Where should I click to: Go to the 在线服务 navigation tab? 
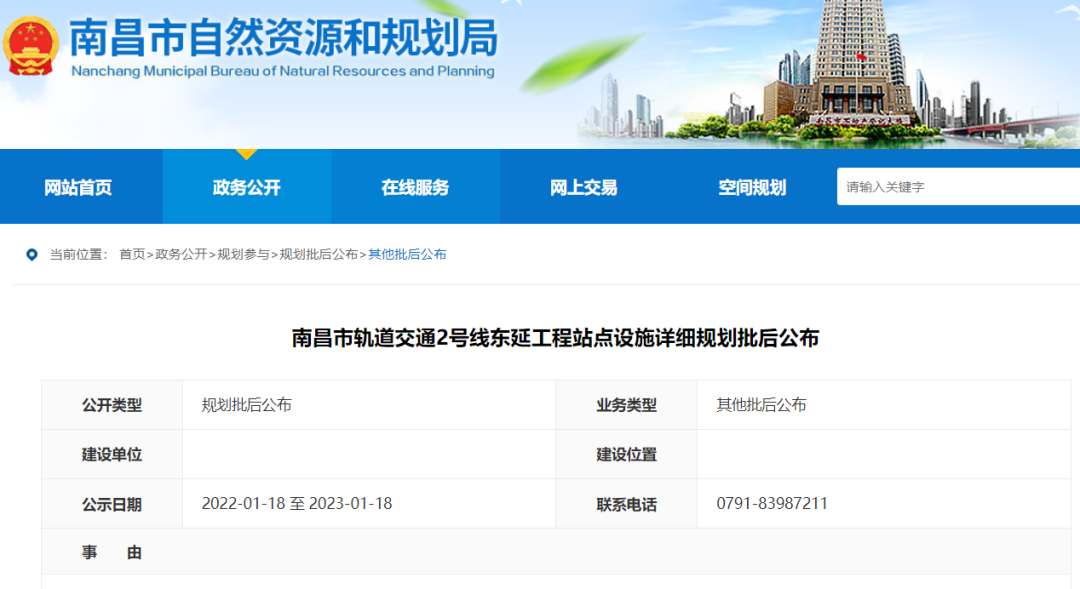coord(415,188)
